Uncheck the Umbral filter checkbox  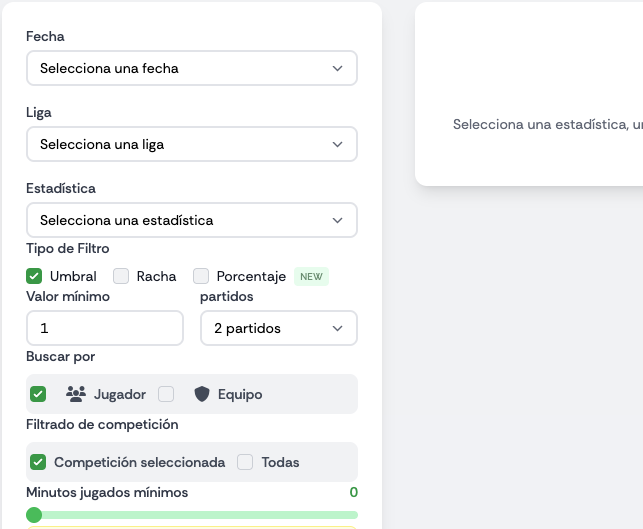[34, 276]
